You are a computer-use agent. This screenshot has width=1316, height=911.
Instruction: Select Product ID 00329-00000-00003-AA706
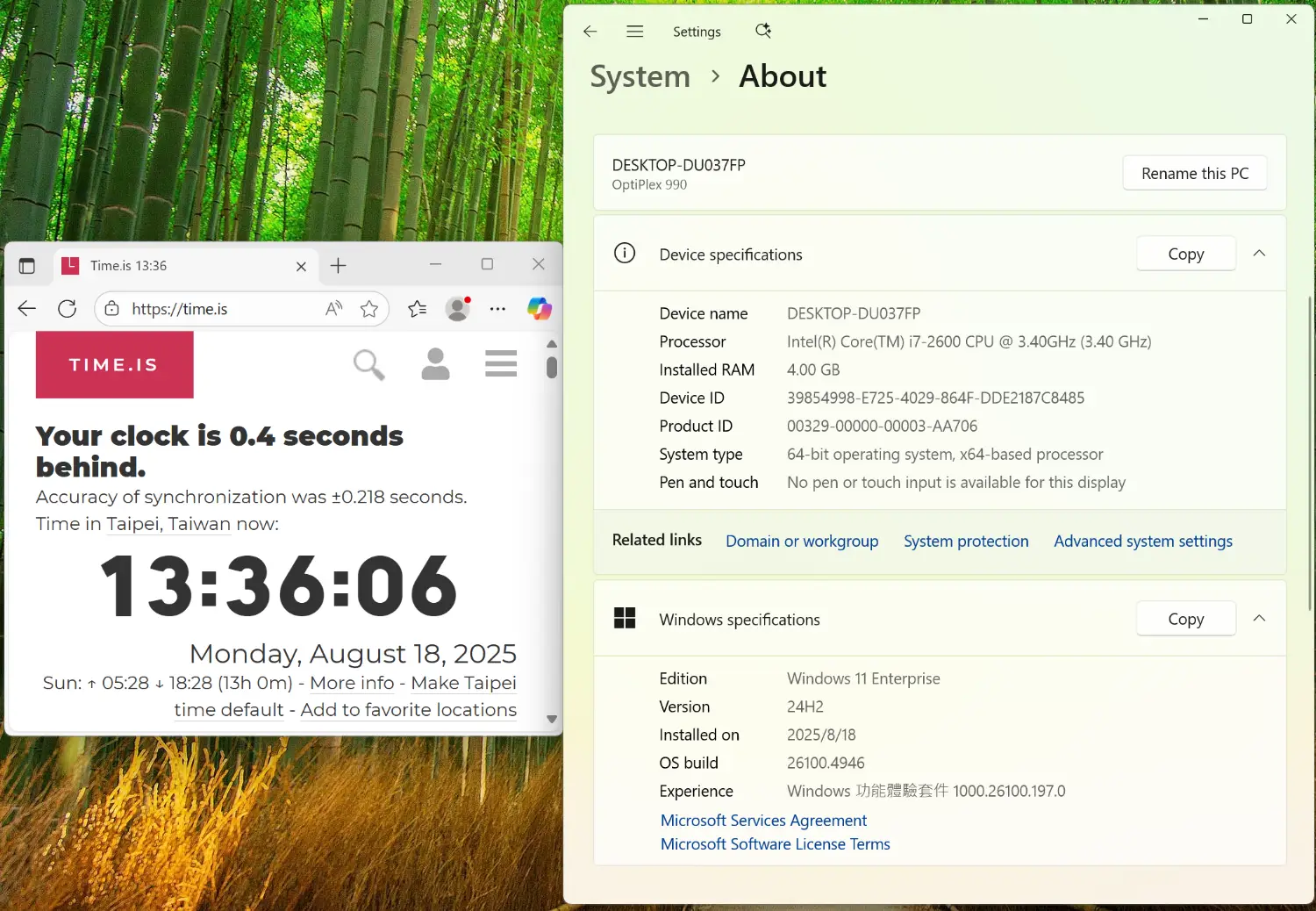[x=882, y=426]
